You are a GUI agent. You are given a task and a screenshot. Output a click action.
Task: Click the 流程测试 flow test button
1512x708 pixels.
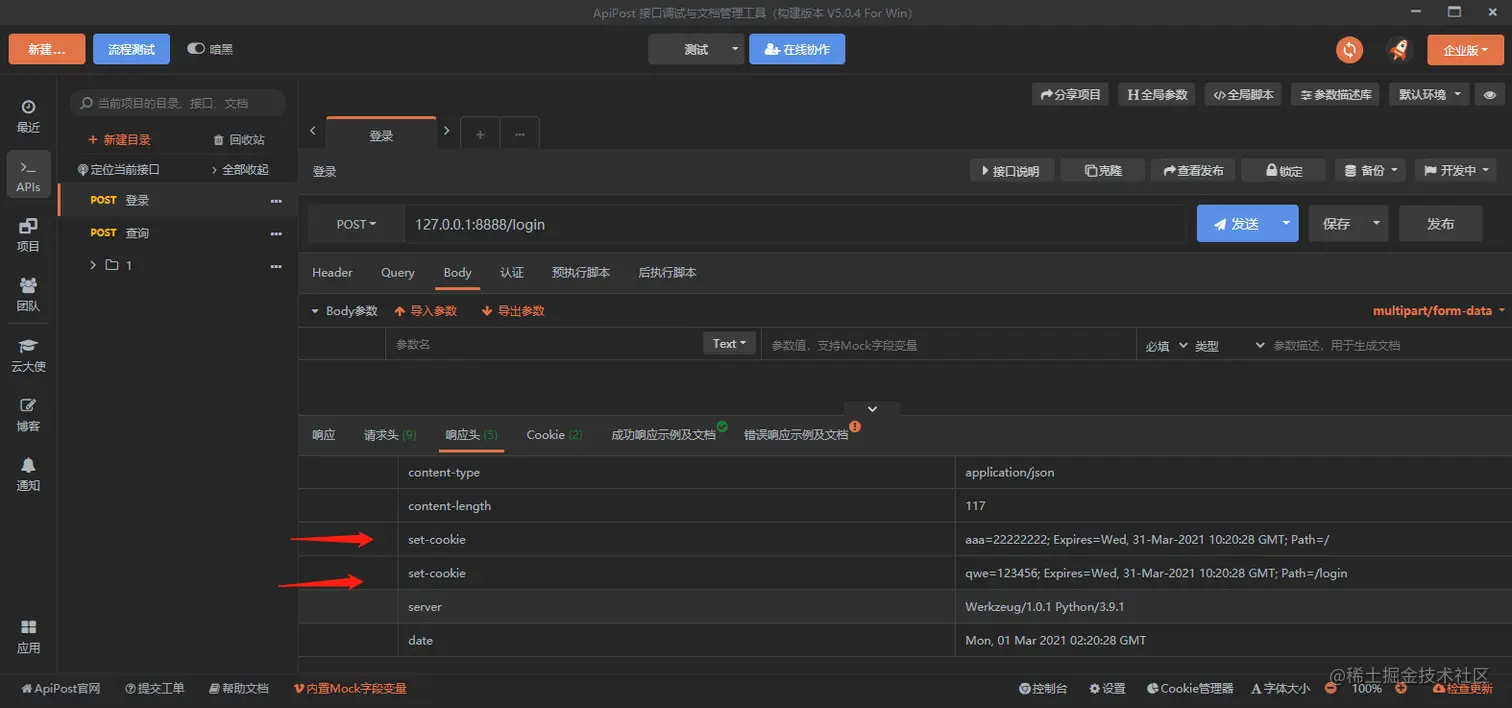[x=132, y=49]
